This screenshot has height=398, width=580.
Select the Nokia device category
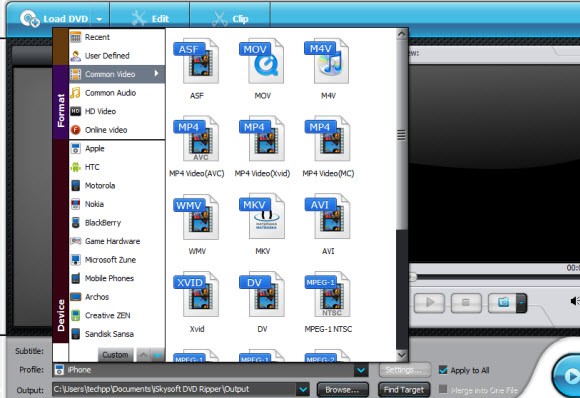[117, 204]
